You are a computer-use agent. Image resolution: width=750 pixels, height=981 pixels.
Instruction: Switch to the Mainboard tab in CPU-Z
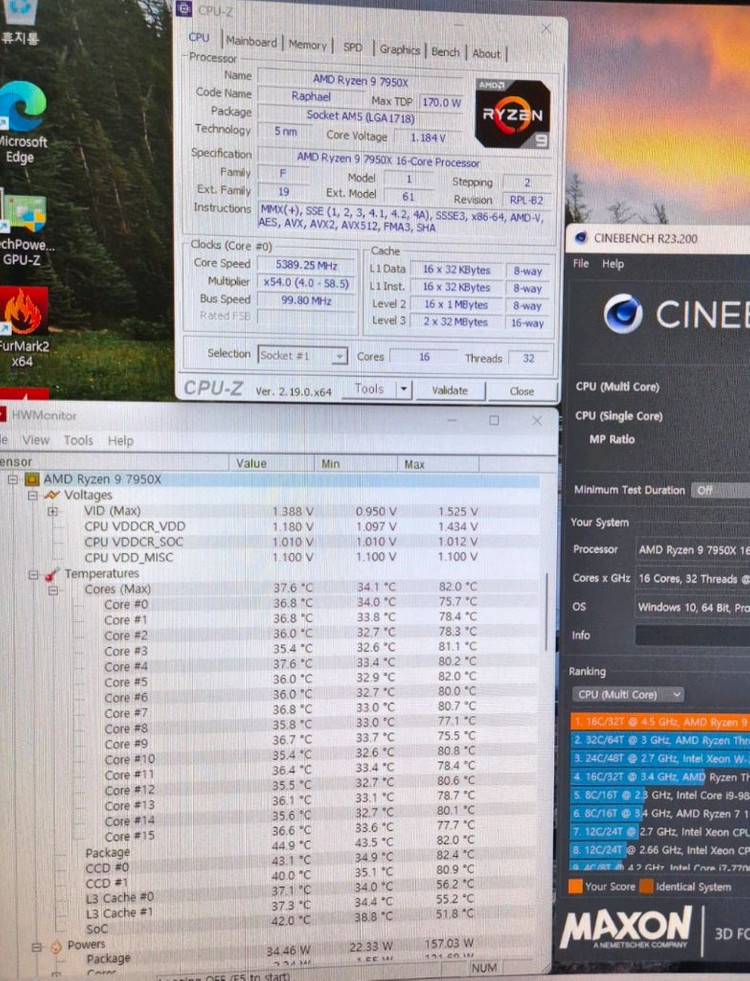click(251, 42)
